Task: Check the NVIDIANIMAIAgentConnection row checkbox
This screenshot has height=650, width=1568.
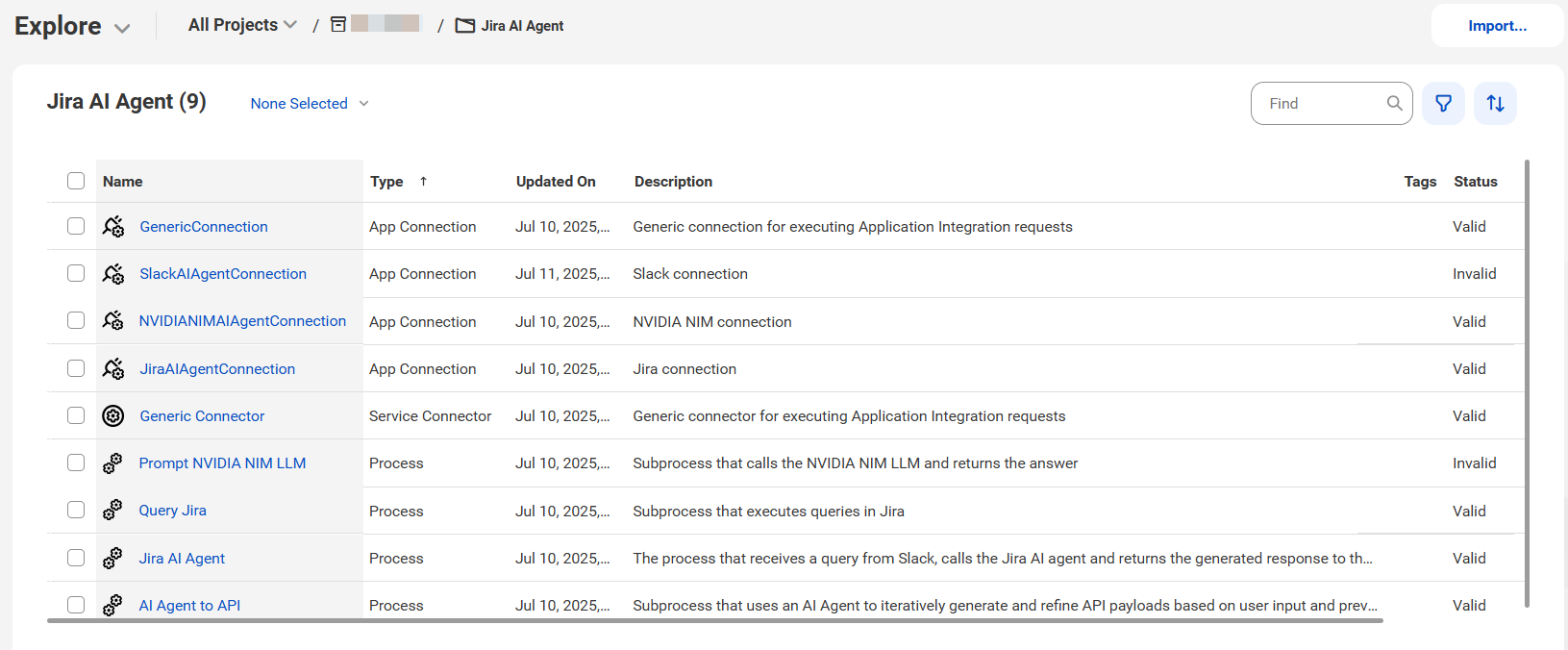Action: 76,320
